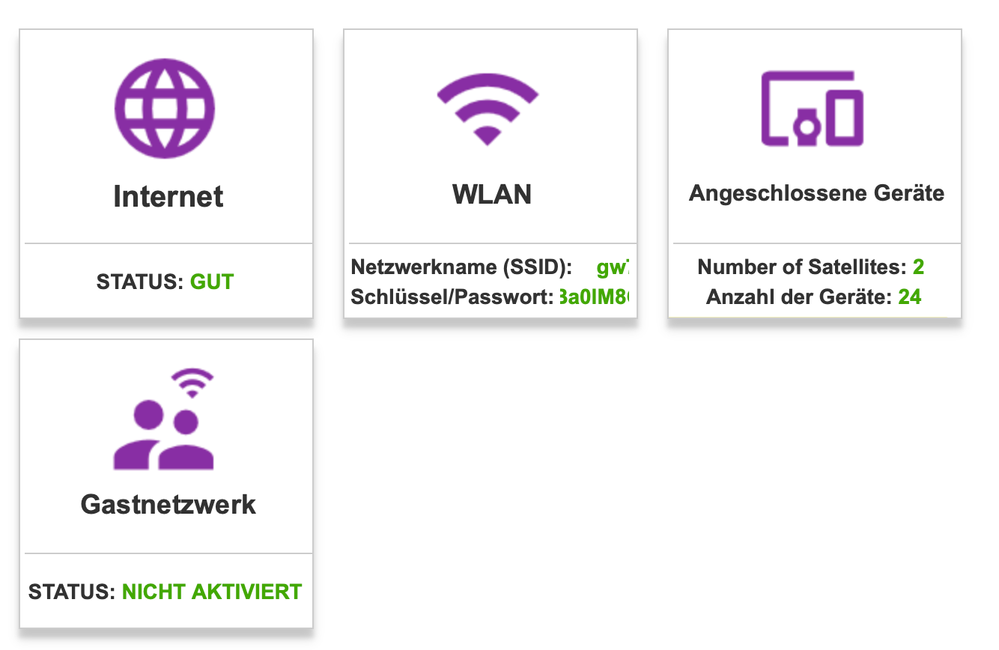Click the connected devices icon
This screenshot has width=999, height=650.
[812, 108]
